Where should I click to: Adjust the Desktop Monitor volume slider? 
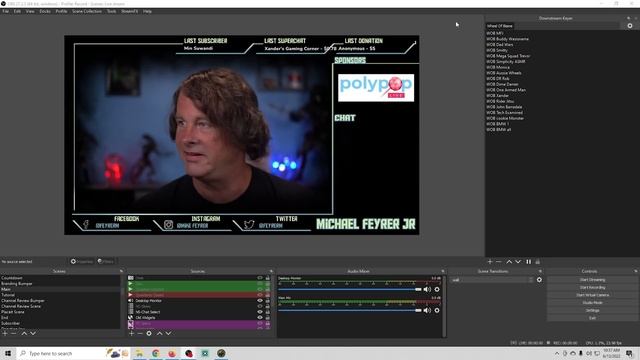(350, 289)
